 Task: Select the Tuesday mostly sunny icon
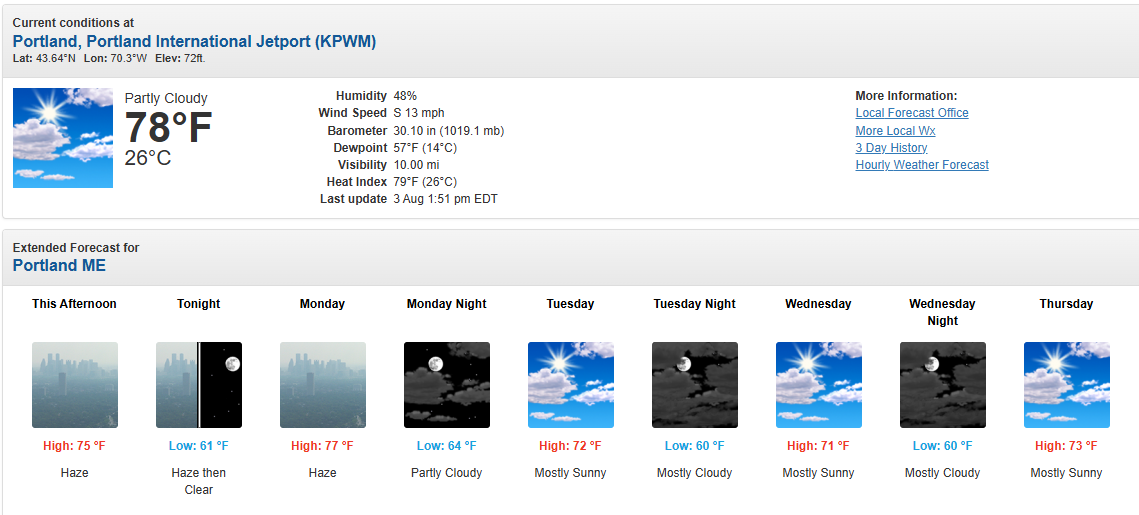[x=571, y=385]
